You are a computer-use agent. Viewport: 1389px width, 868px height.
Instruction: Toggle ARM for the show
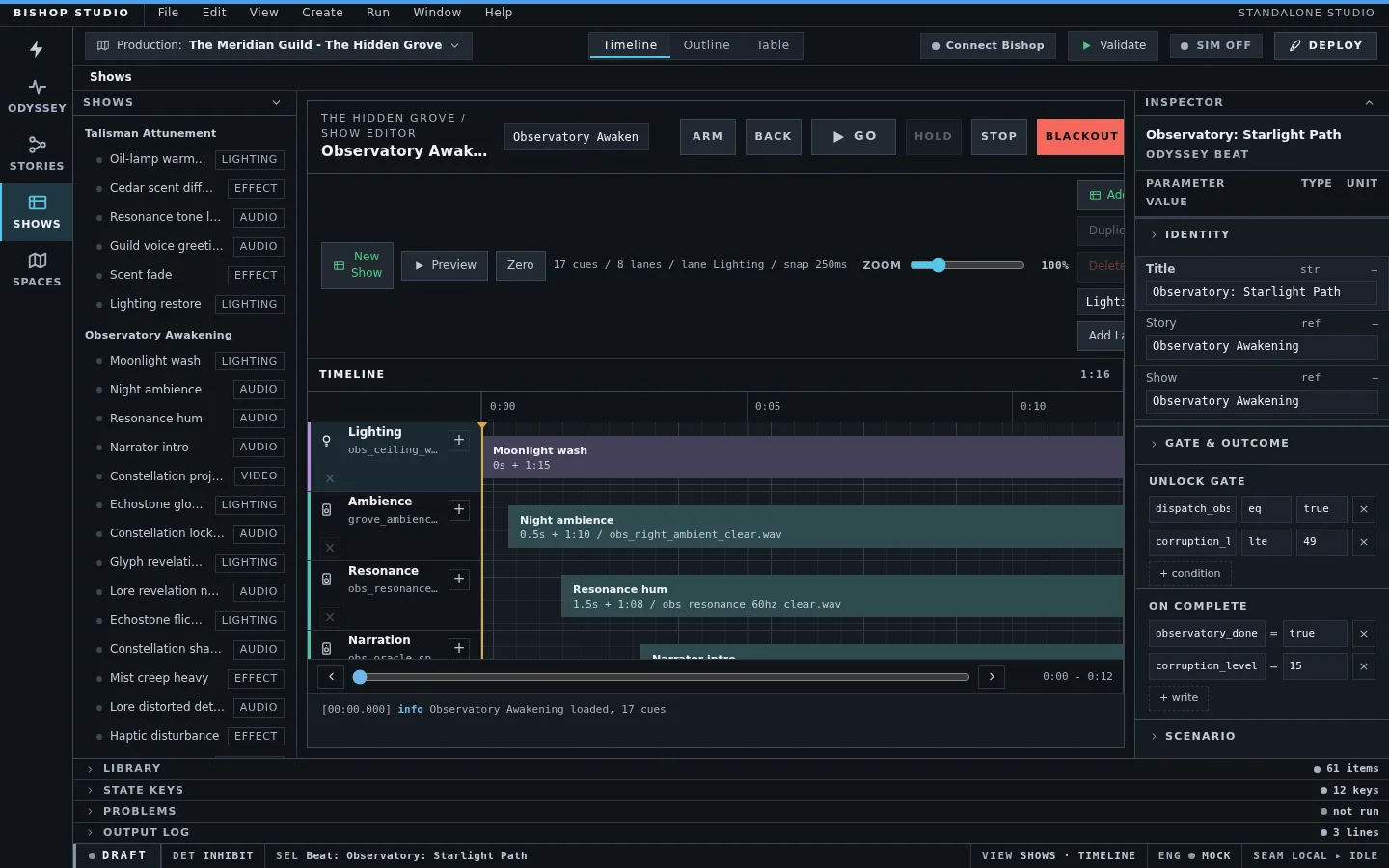pyautogui.click(x=707, y=137)
